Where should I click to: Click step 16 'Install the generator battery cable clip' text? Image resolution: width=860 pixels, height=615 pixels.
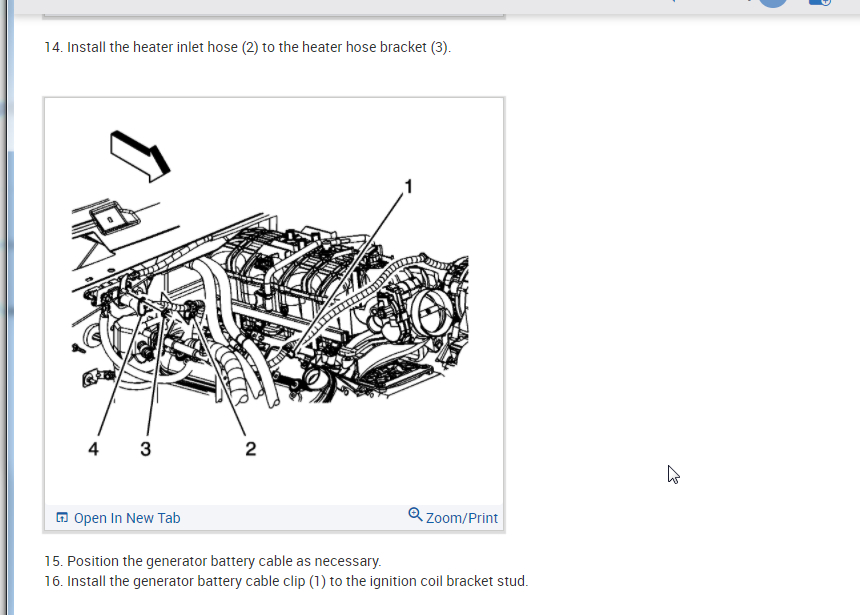click(286, 581)
